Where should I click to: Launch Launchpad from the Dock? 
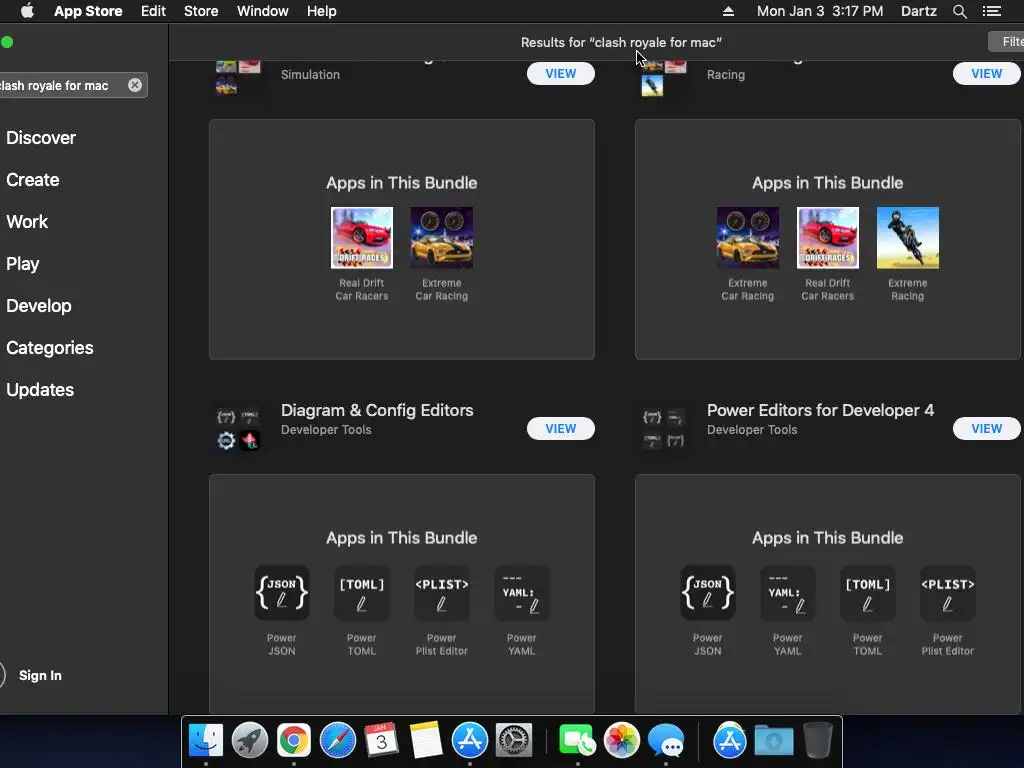[249, 741]
